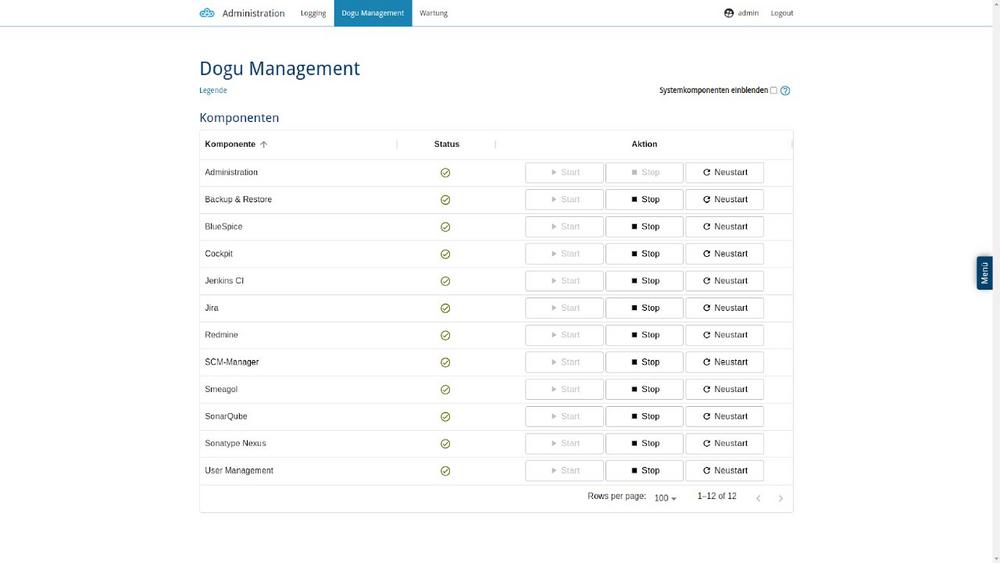Open the Rows per page dropdown

point(665,498)
